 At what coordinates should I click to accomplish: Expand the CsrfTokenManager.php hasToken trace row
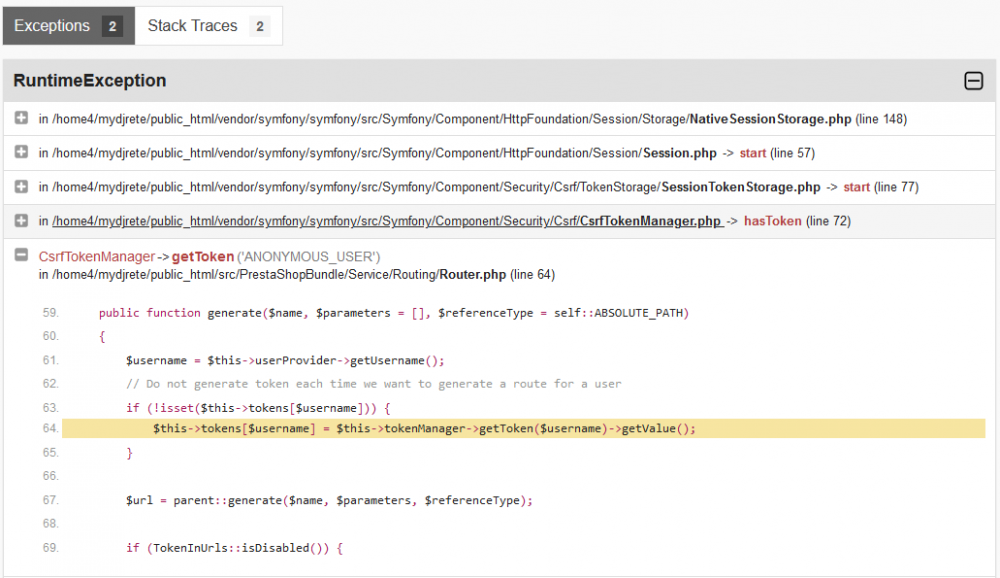(x=22, y=220)
